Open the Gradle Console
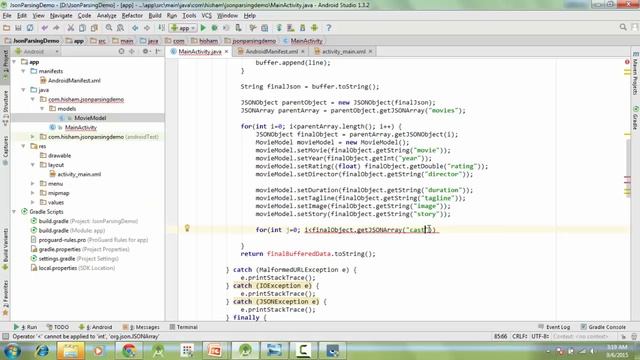Viewport: 640px width, 360px height. (x=603, y=327)
